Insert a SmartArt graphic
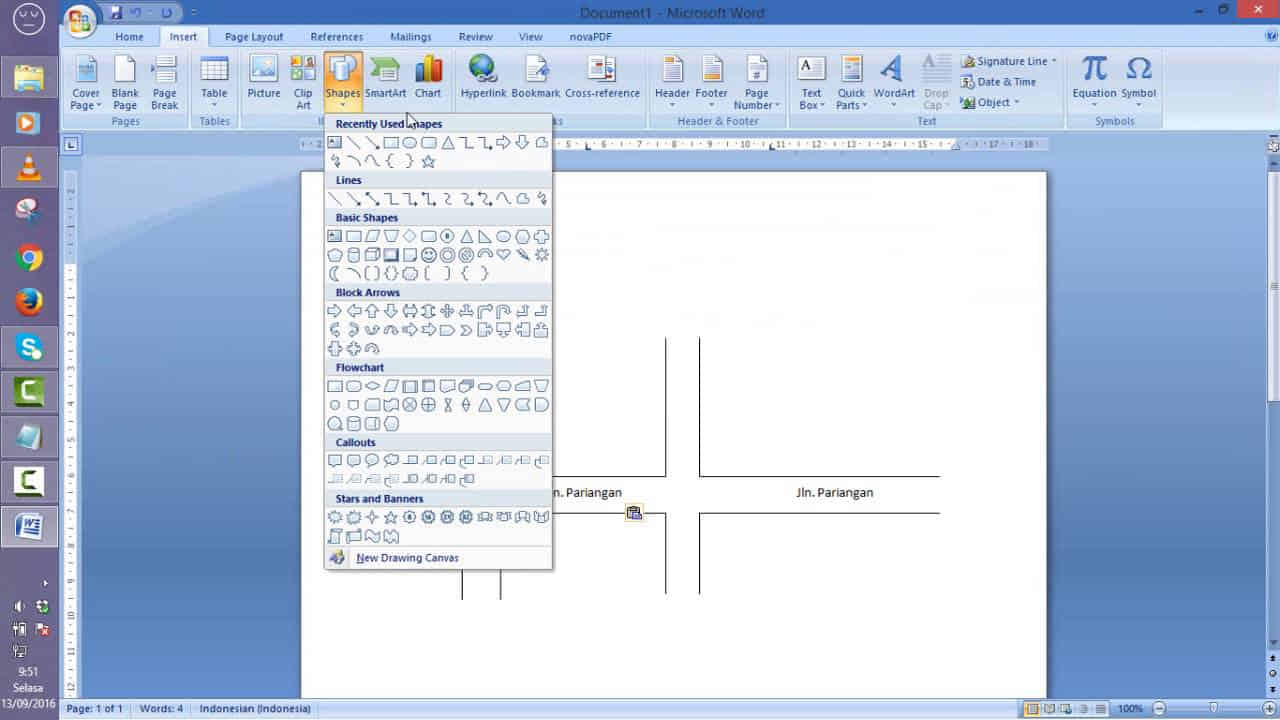1280x720 pixels. click(385, 78)
